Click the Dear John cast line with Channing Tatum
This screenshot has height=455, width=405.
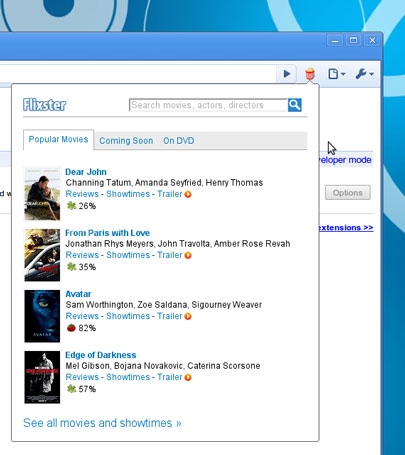164,183
